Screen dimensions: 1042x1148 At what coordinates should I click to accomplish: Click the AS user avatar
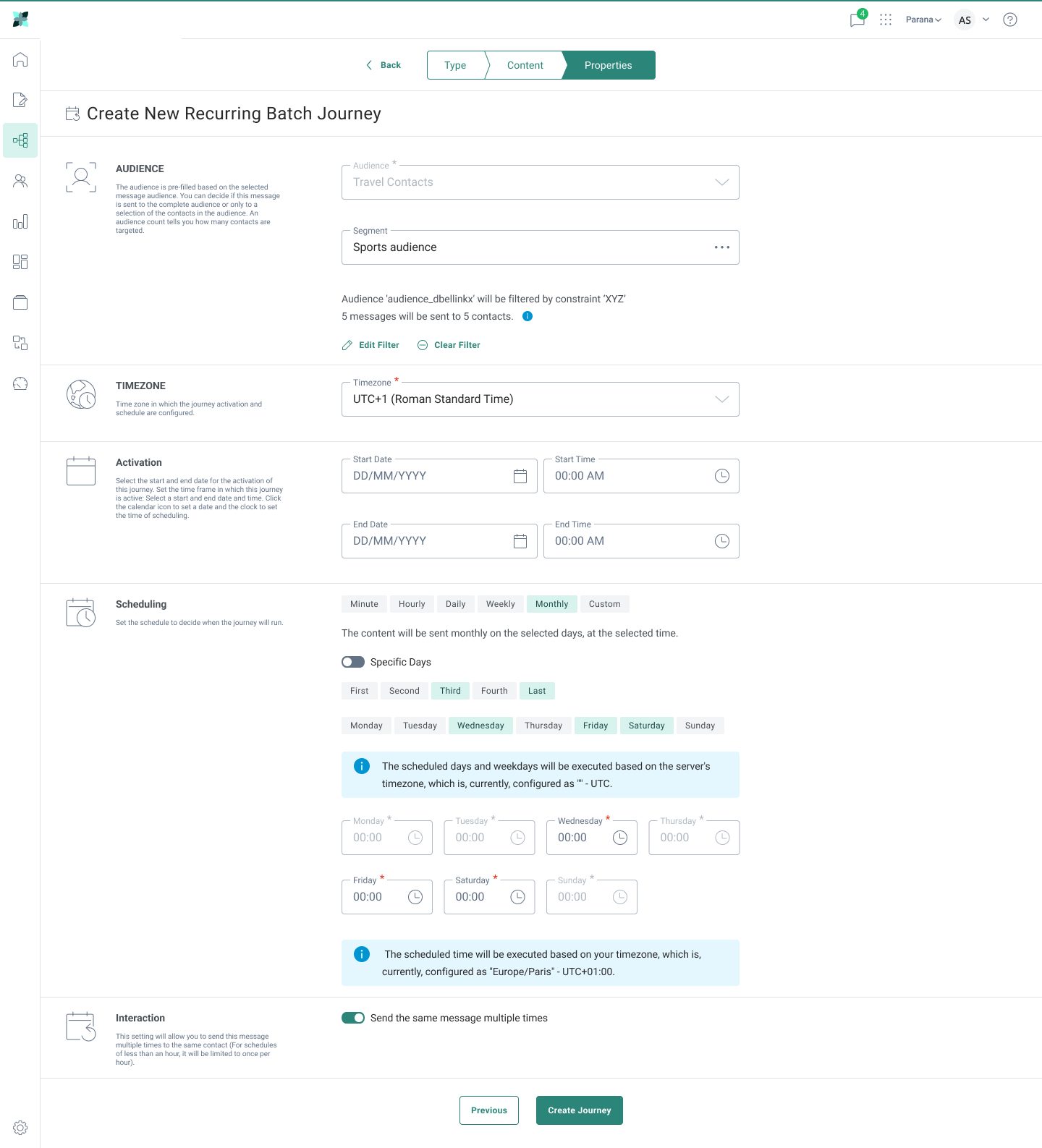965,20
